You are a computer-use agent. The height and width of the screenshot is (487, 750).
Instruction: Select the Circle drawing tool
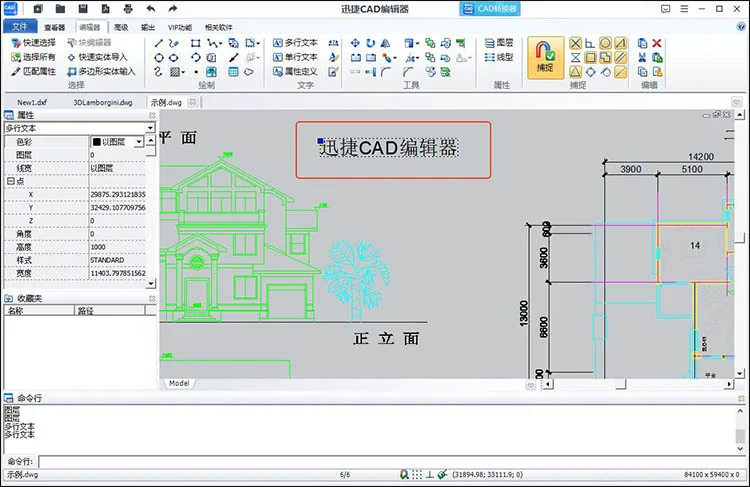[159, 58]
